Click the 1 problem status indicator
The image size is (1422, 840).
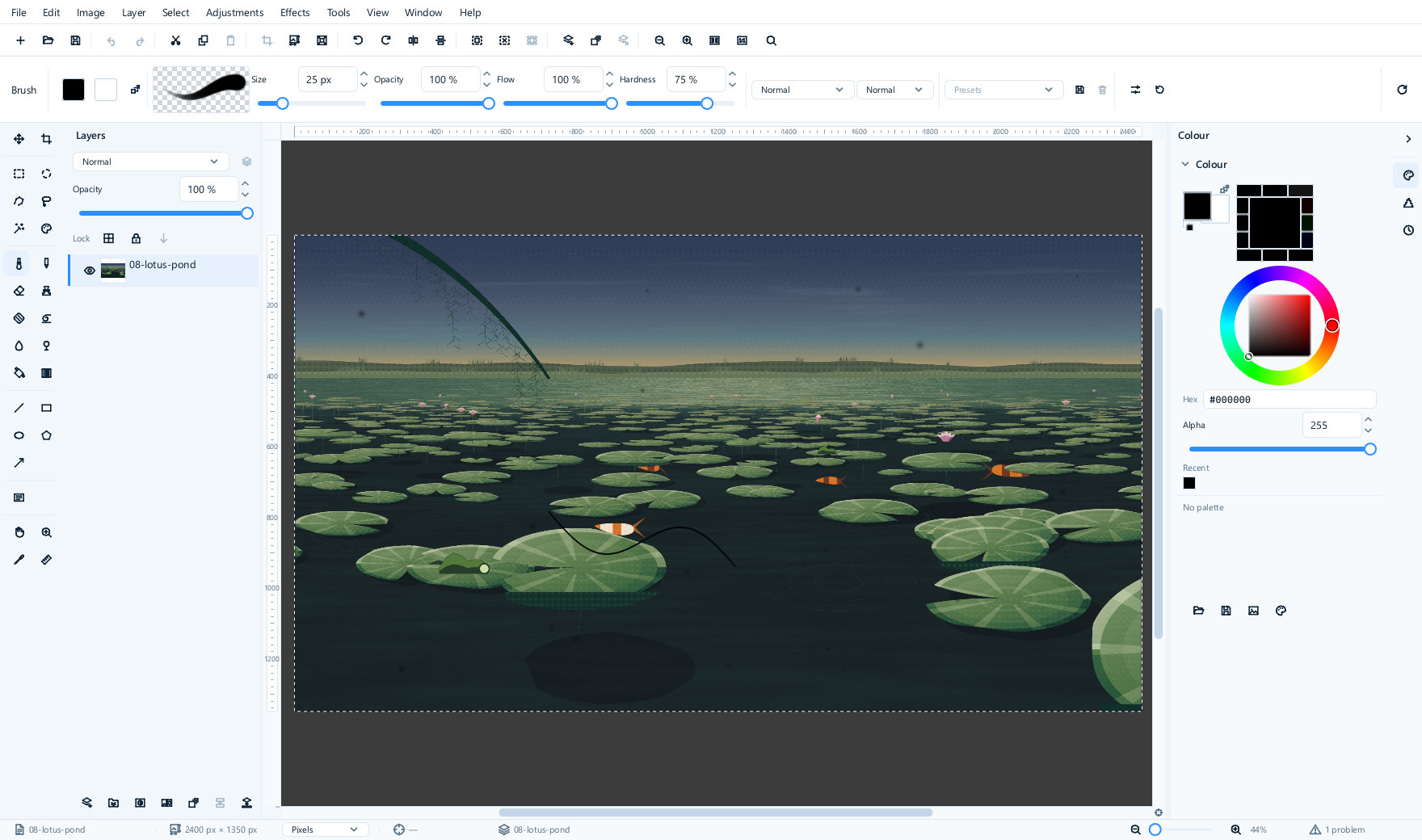pyautogui.click(x=1337, y=829)
